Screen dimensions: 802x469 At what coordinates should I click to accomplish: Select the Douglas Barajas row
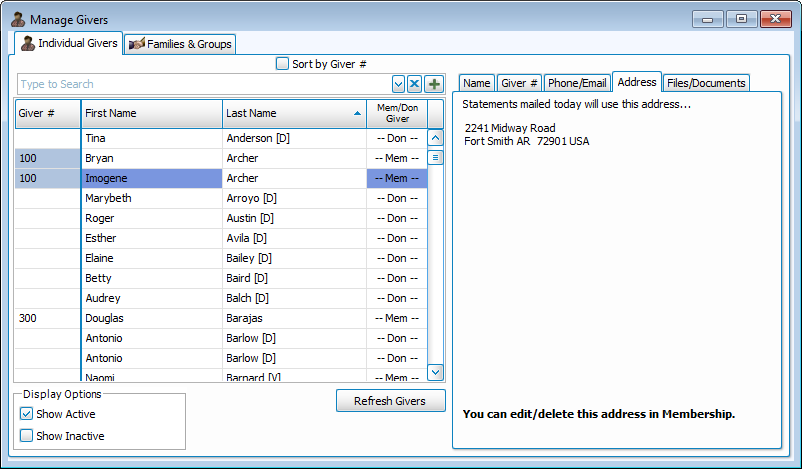click(220, 318)
